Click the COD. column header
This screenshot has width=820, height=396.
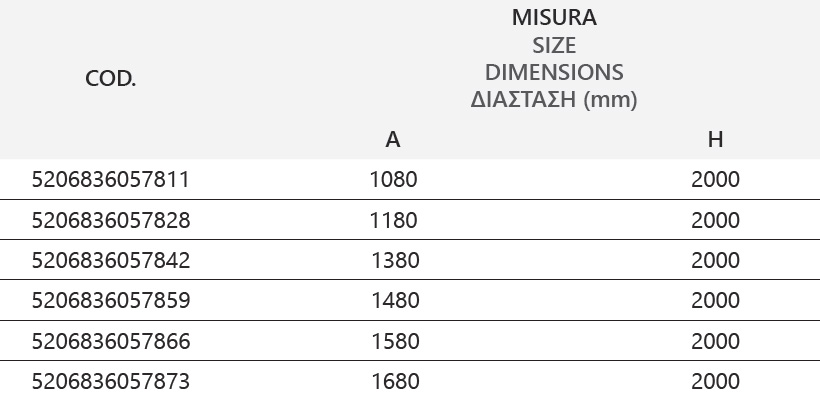(x=110, y=79)
